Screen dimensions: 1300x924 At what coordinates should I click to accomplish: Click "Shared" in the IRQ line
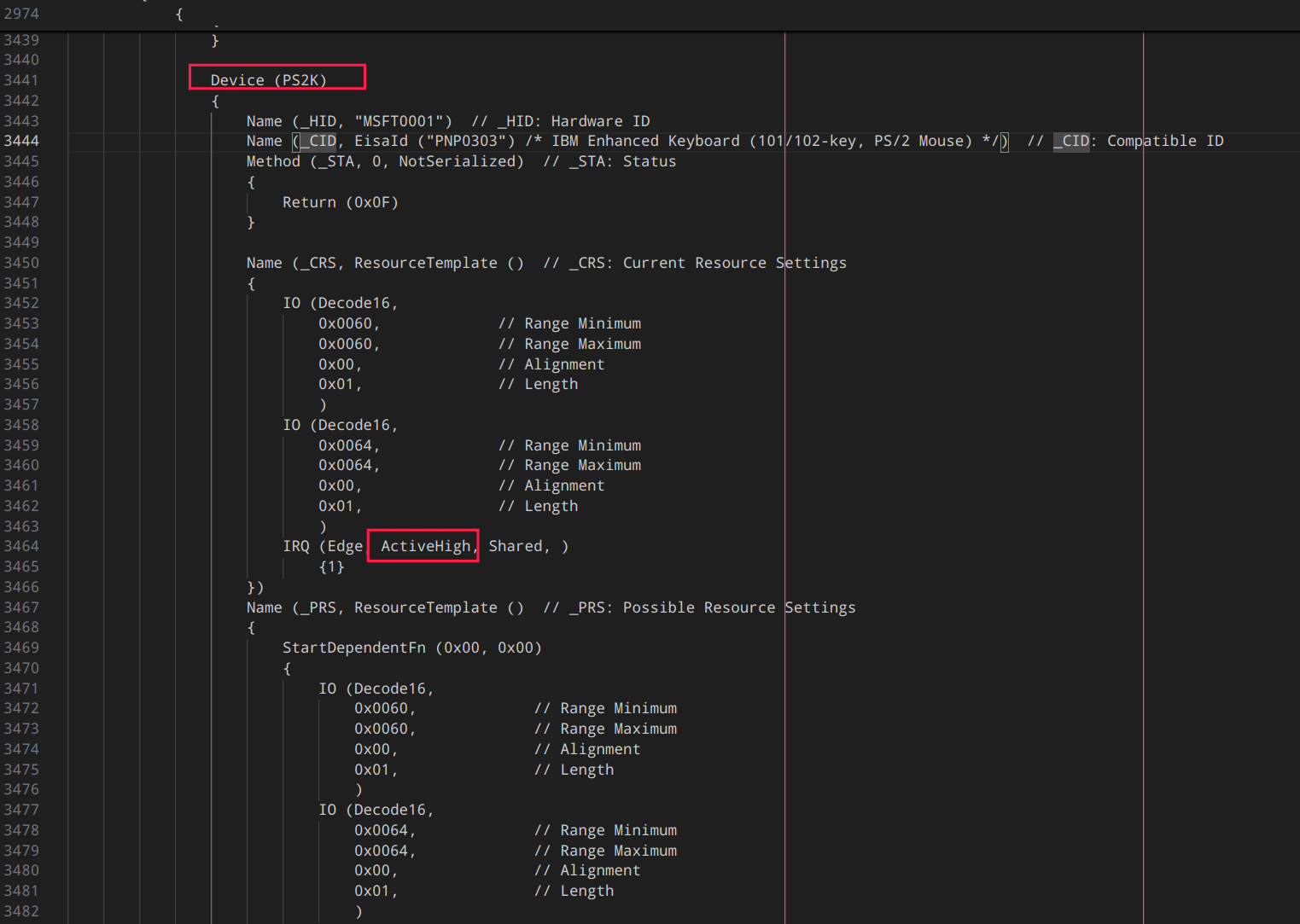516,546
